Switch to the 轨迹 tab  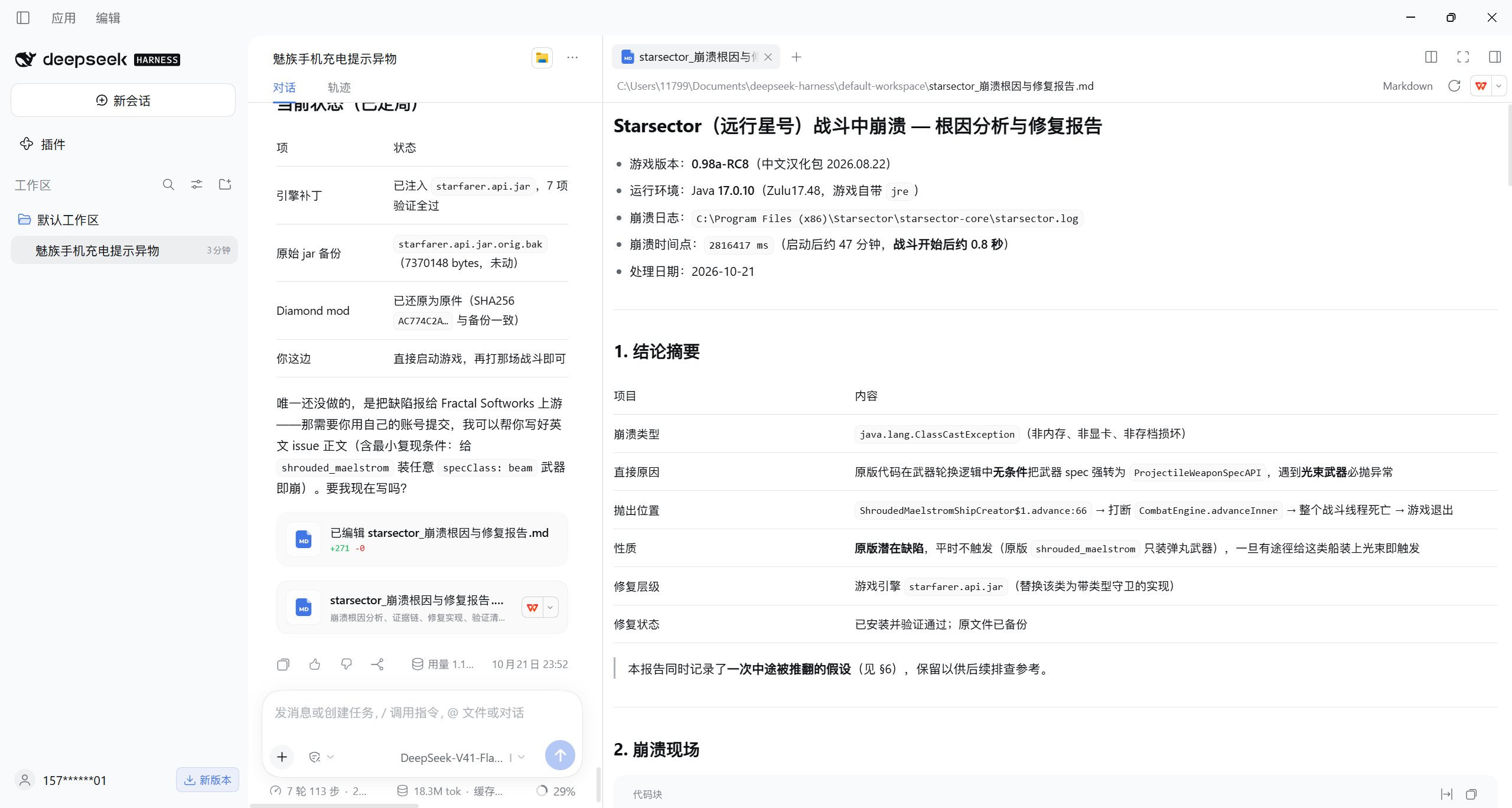[339, 87]
